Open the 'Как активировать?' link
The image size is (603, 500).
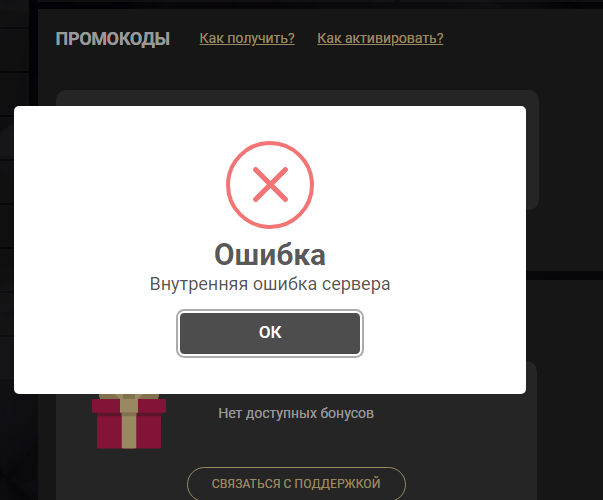coord(380,38)
